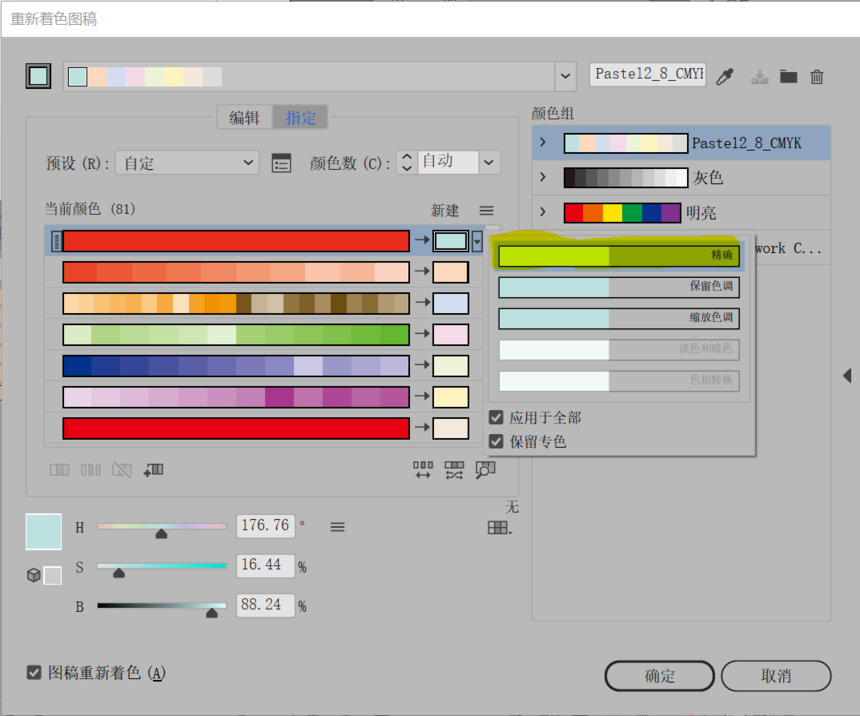Click merge colors into a row icon
860x716 pixels.
(60, 470)
